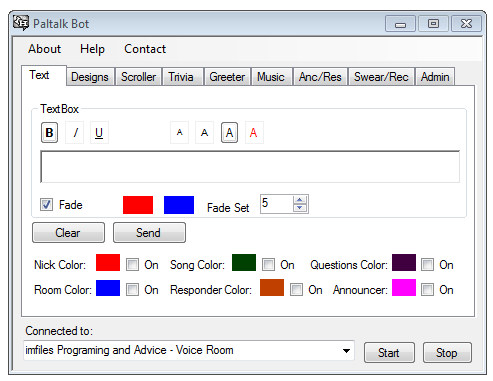Change the Song Color dark green swatch
Viewport: 493px width, 381px height.
tap(244, 263)
